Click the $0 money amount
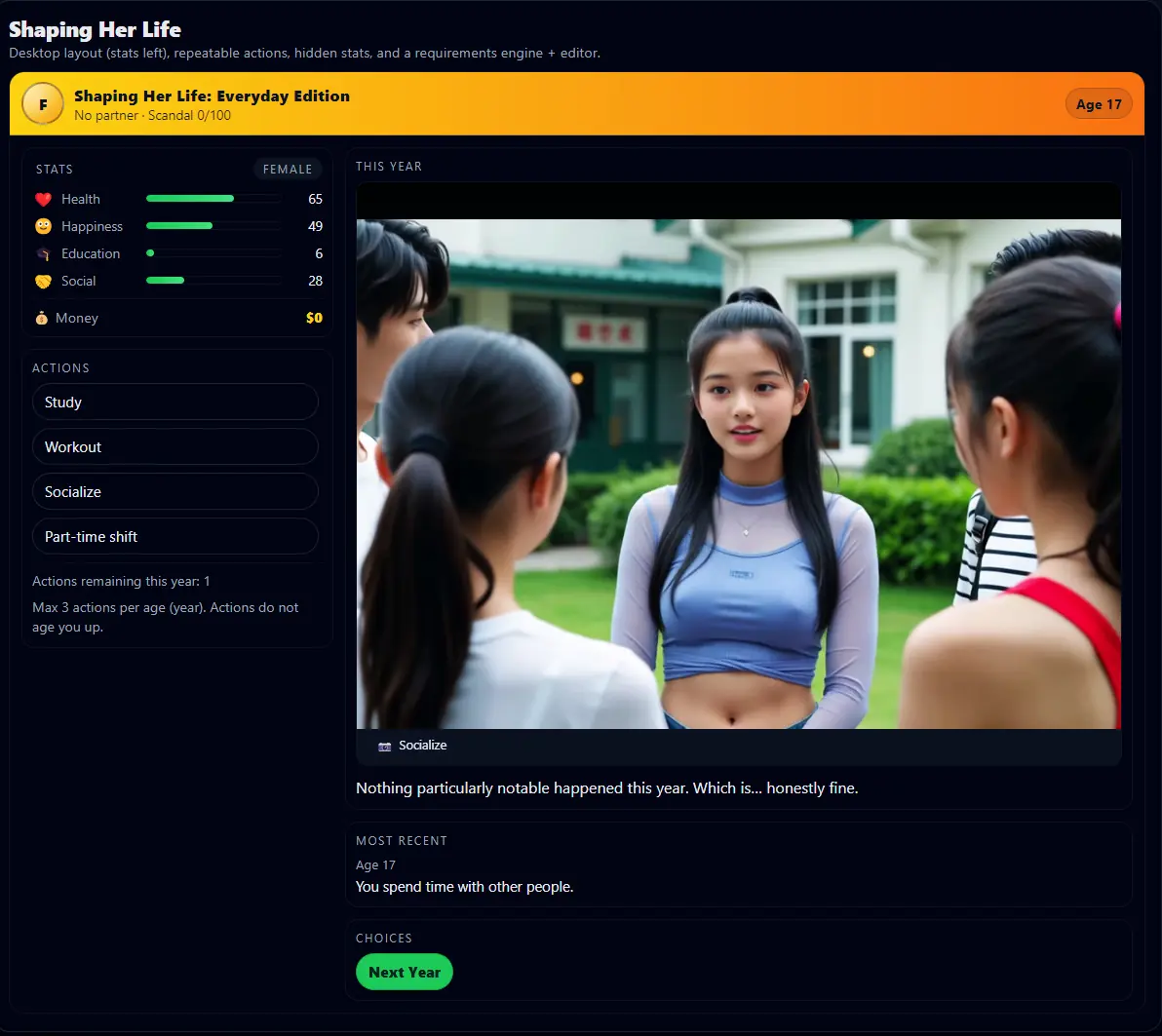The height and width of the screenshot is (1036, 1162). pyautogui.click(x=314, y=318)
